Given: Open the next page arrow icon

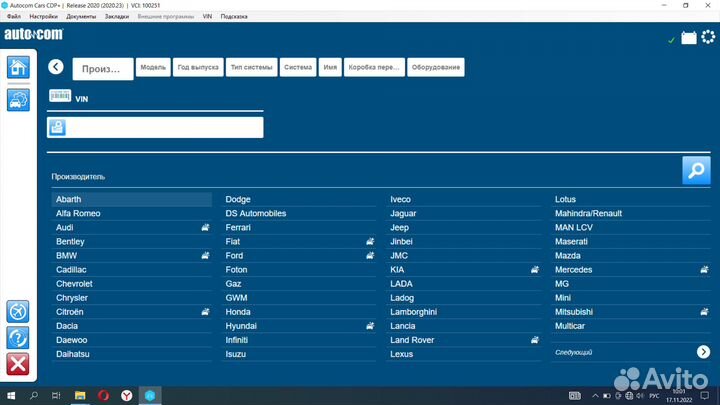Looking at the screenshot, I should (703, 352).
